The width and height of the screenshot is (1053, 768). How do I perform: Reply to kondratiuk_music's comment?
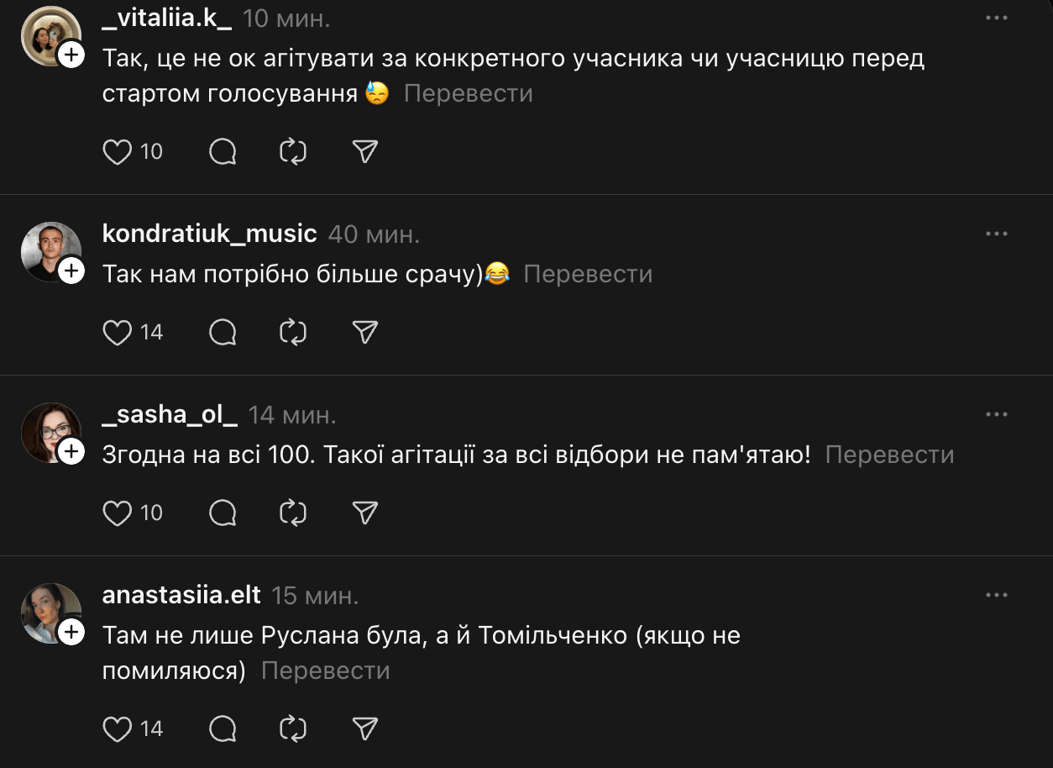pyautogui.click(x=222, y=332)
